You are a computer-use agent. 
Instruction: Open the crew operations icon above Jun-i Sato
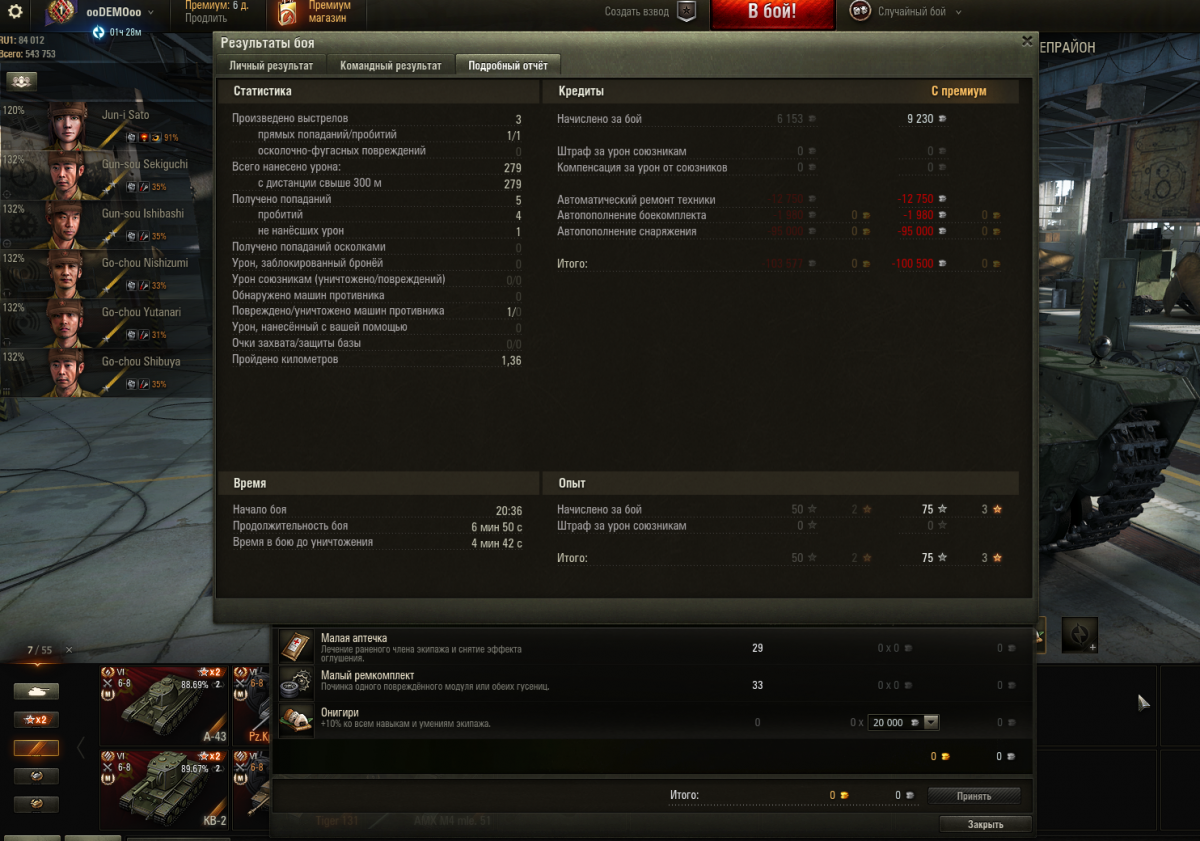(x=21, y=81)
